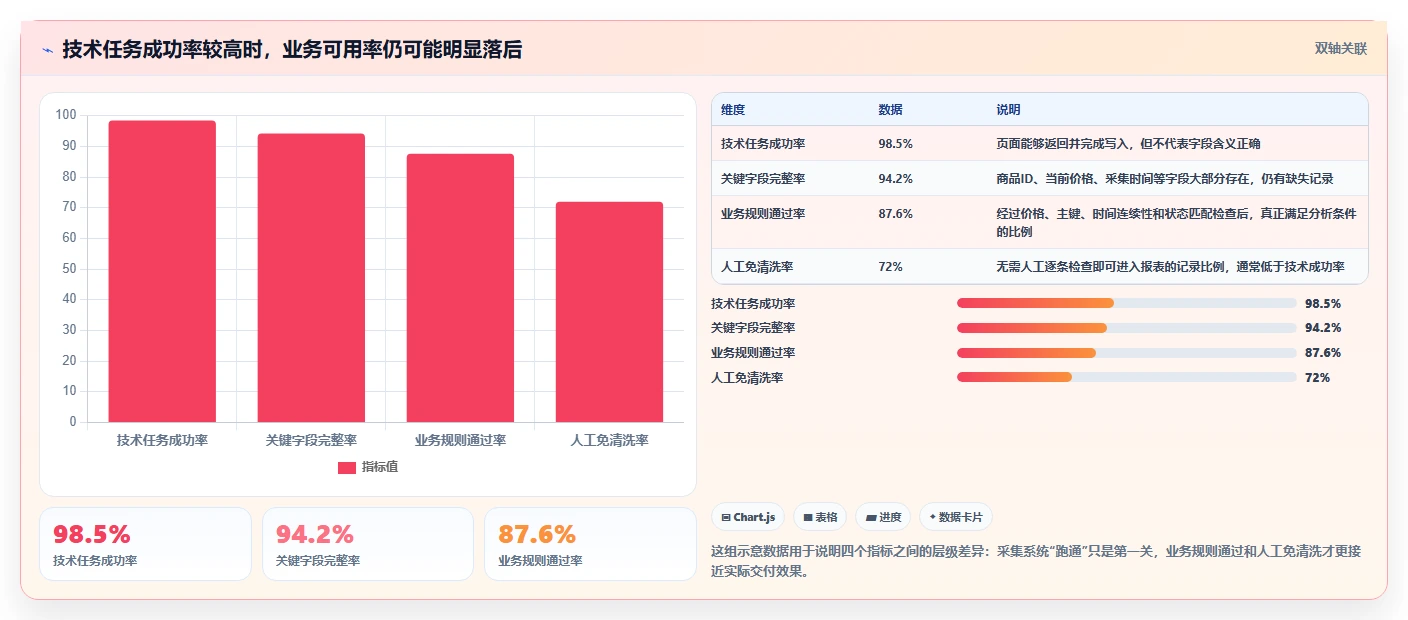Select the 技术任务成功率 cell in the table

point(763,144)
